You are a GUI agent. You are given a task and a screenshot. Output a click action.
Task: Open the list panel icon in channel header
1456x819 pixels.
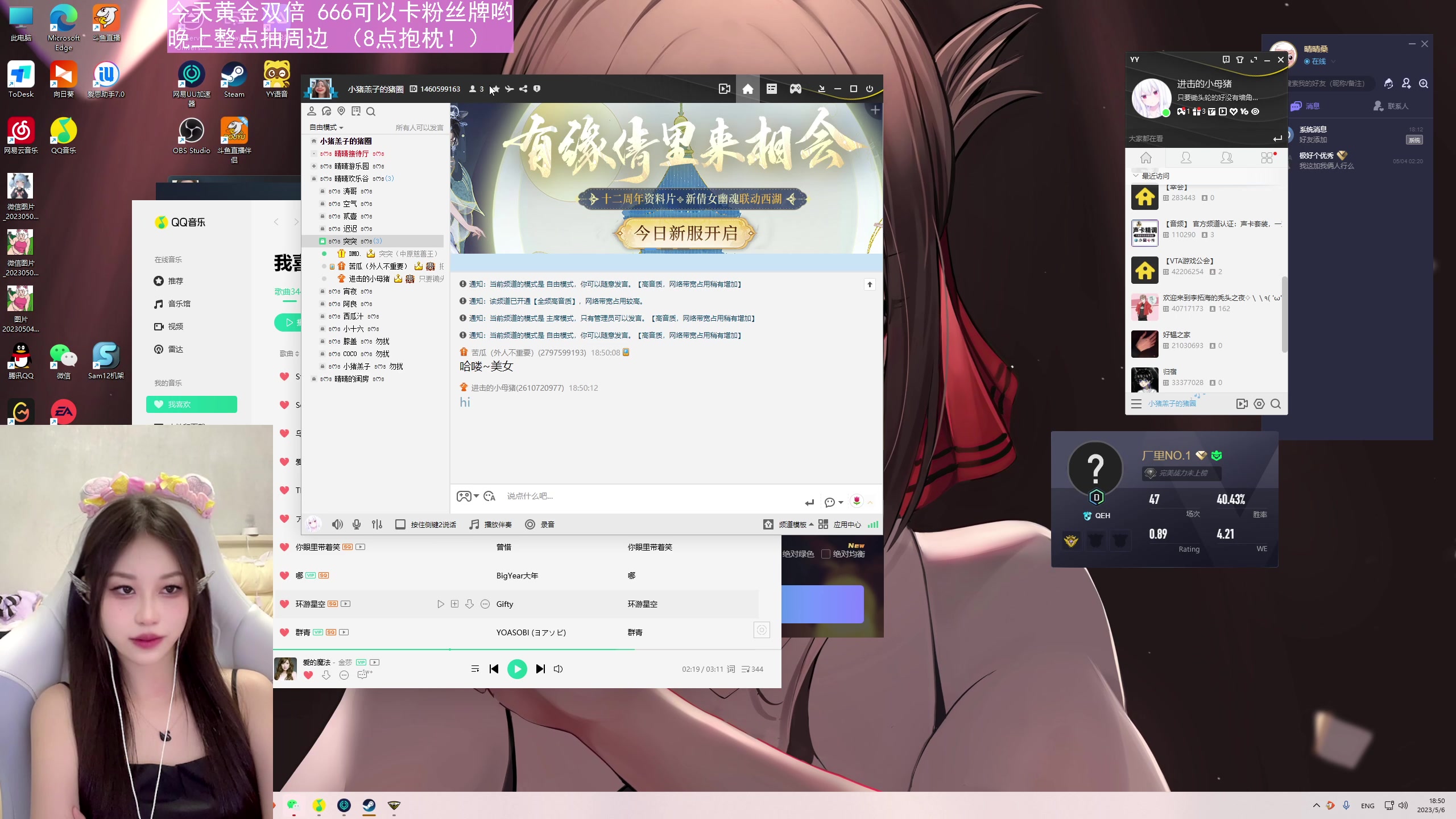[x=771, y=89]
